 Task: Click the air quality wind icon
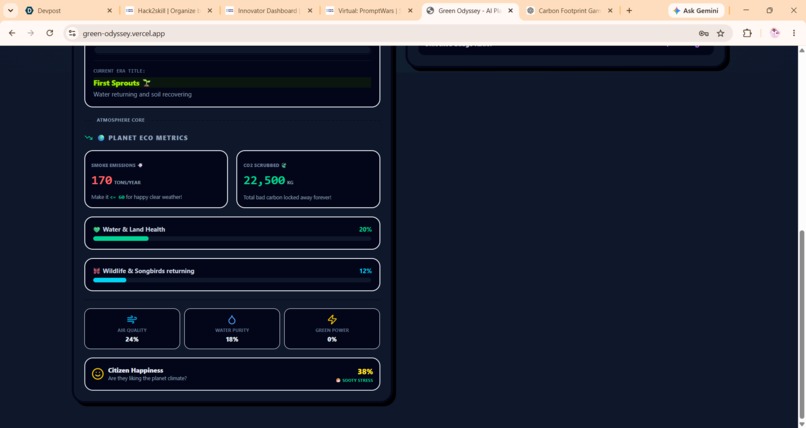click(132, 320)
